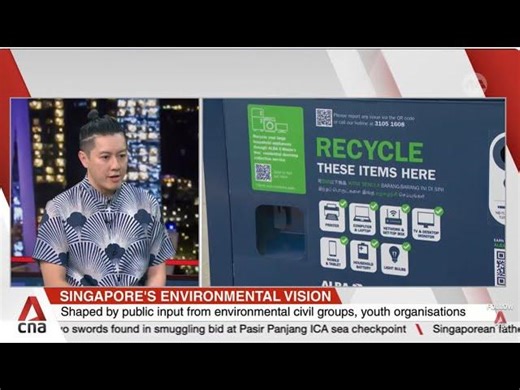
Task: Click the large green 'RECYCLE' text
Action: click(369, 150)
